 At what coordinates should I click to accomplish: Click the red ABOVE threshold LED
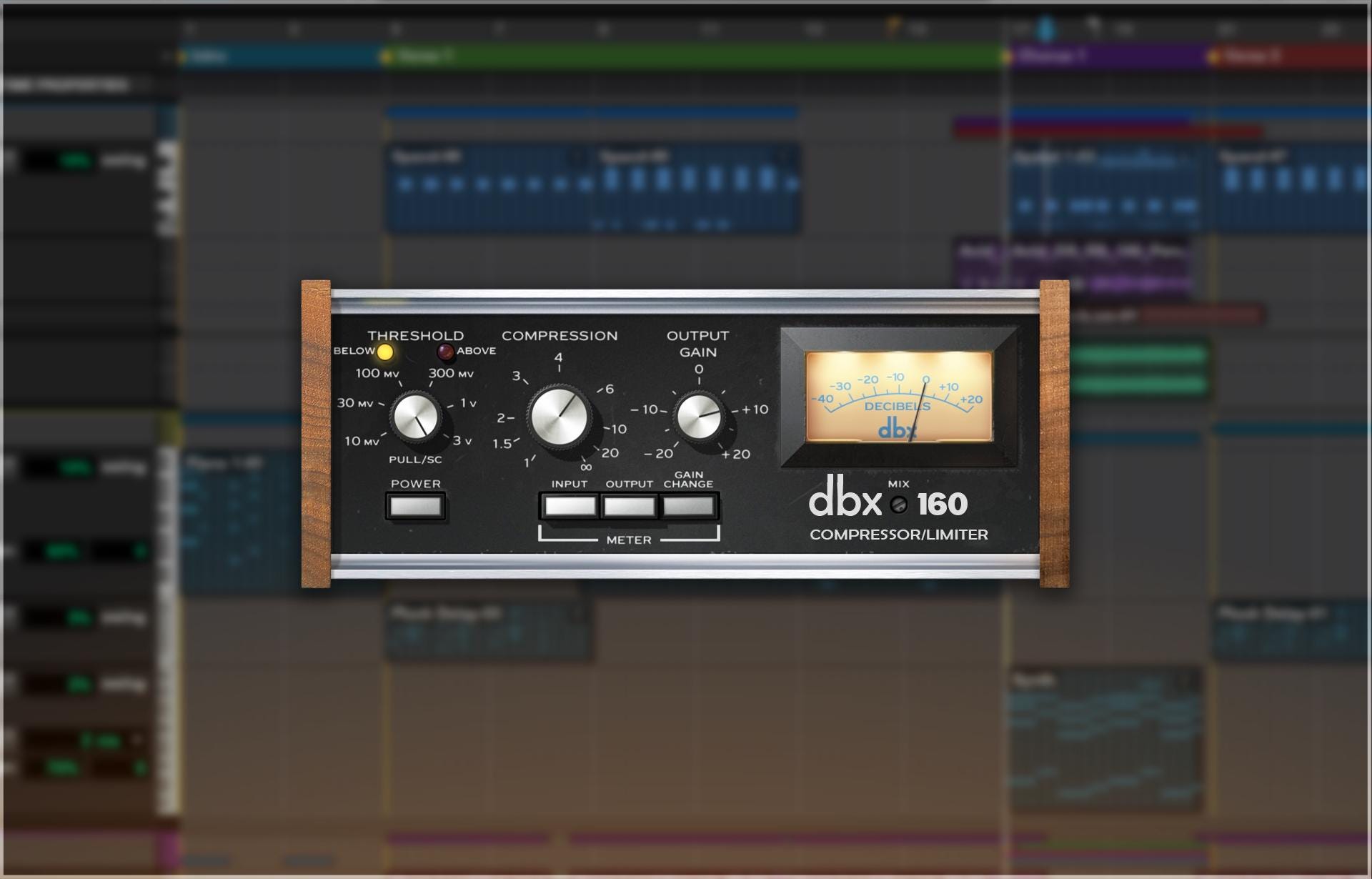coord(445,352)
